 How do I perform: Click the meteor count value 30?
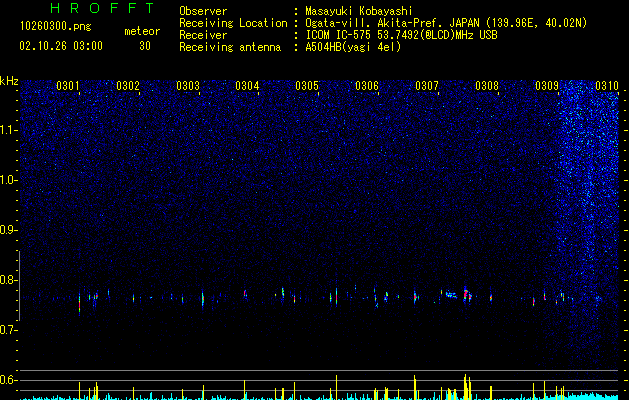tap(145, 46)
